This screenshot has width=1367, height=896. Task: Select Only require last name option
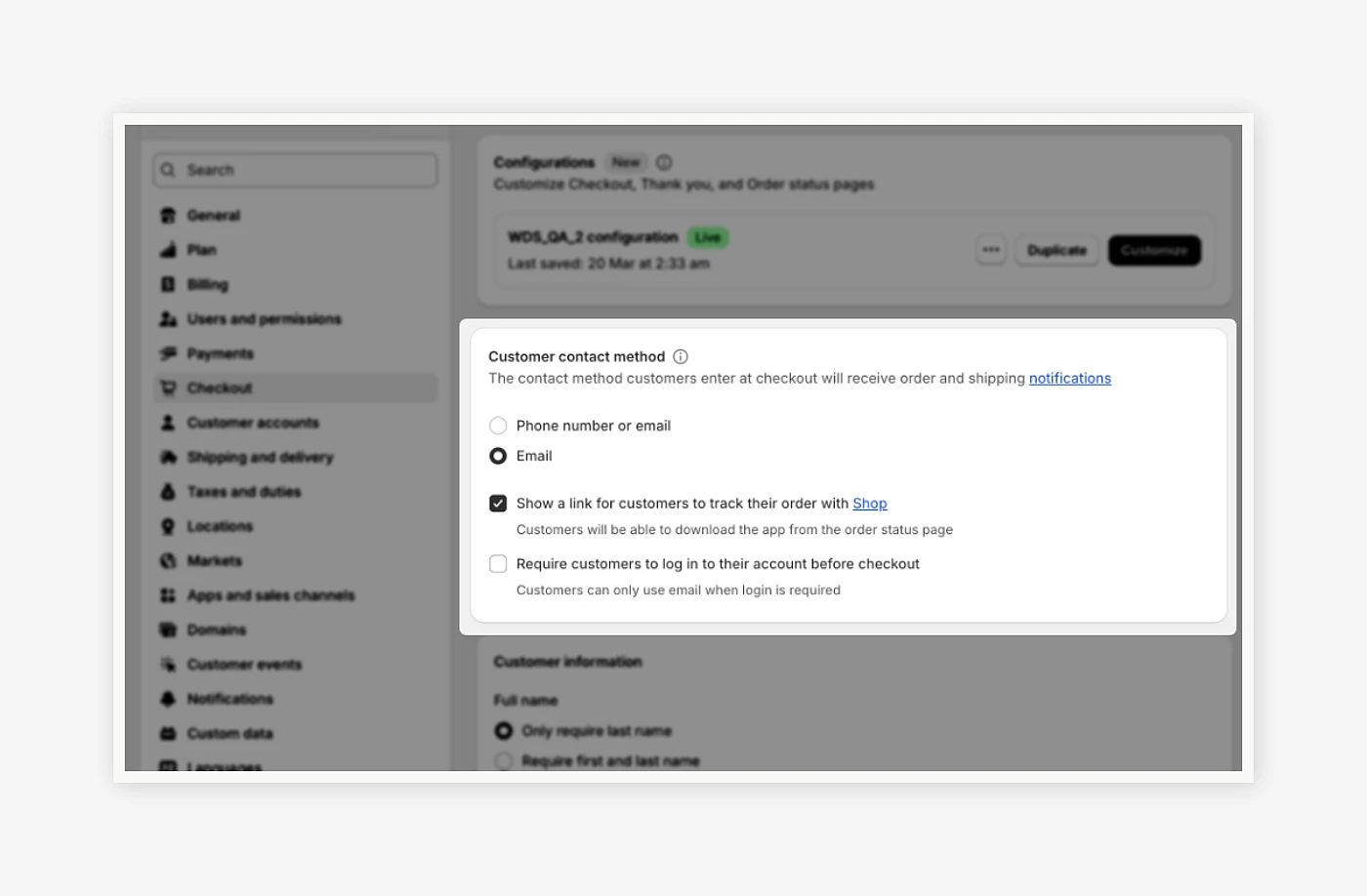[504, 731]
